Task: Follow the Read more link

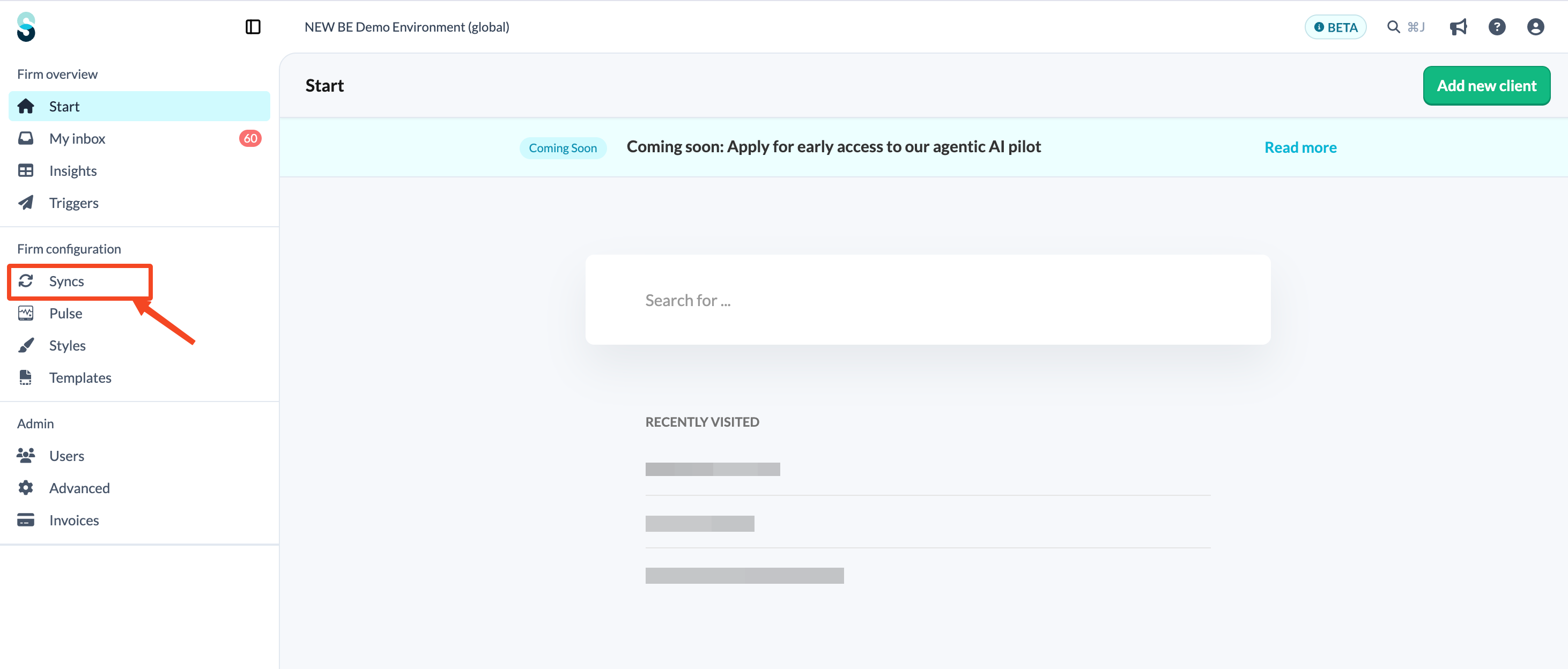Action: click(x=1300, y=147)
